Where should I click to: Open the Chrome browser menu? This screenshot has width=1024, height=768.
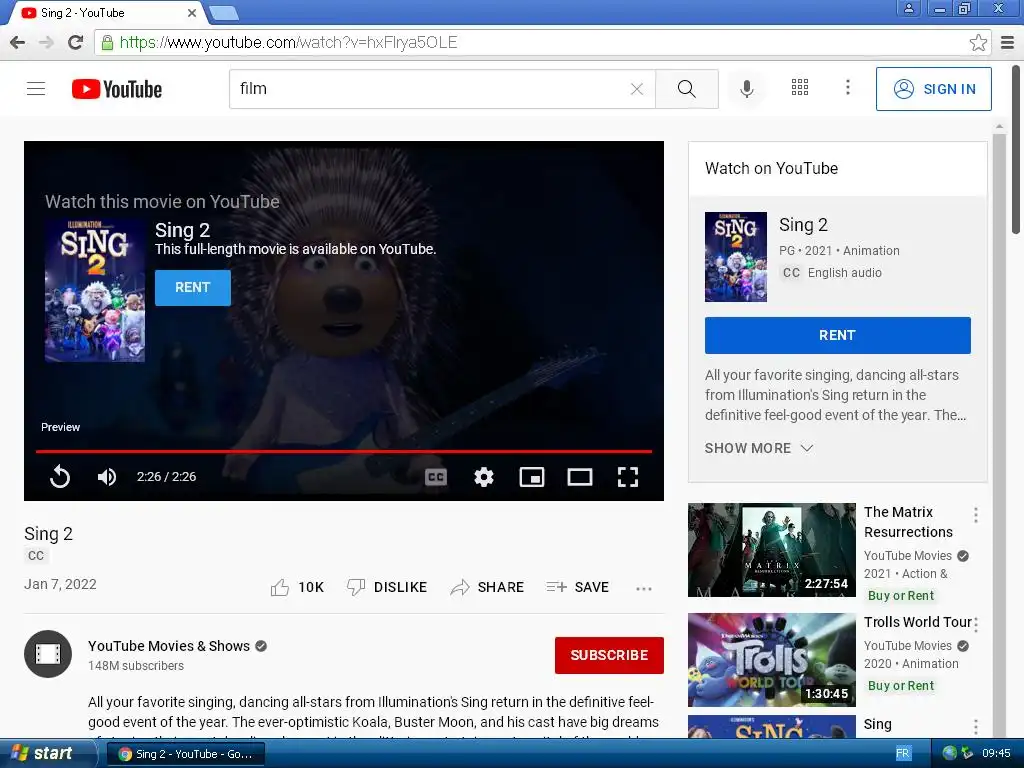[x=1008, y=42]
